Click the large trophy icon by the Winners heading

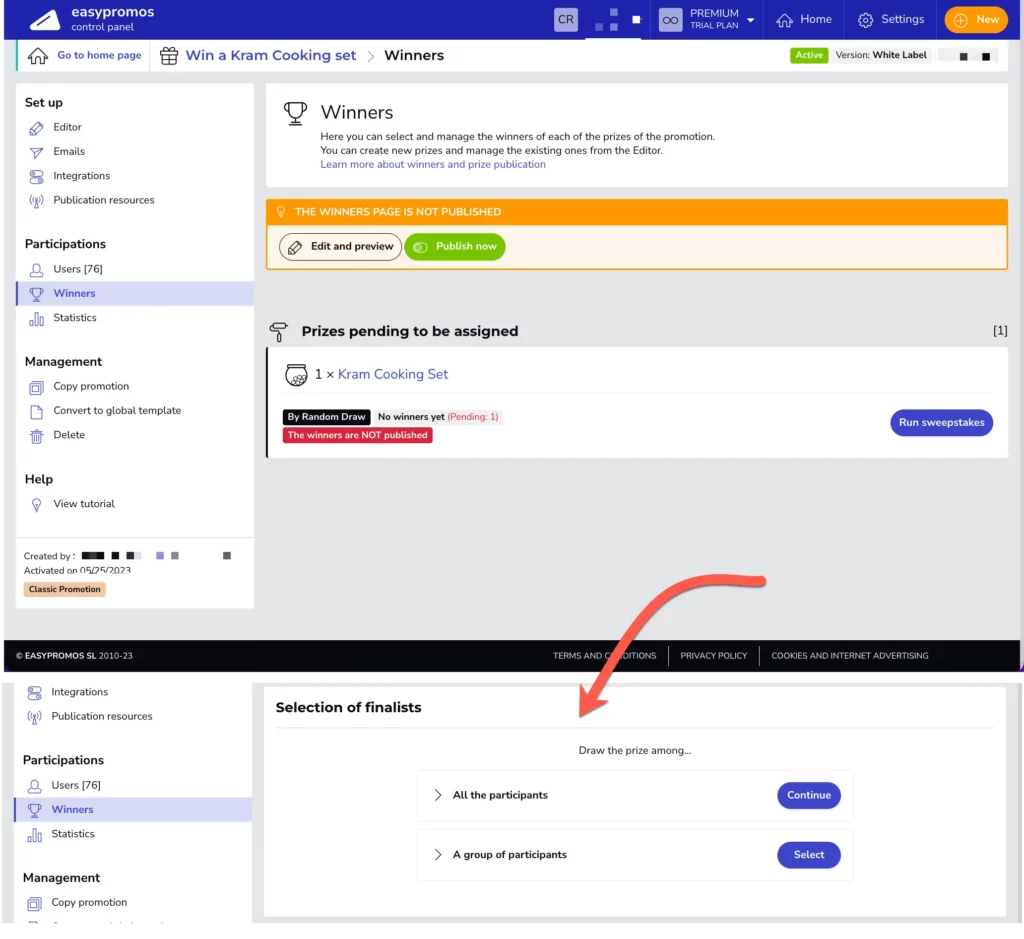(295, 113)
